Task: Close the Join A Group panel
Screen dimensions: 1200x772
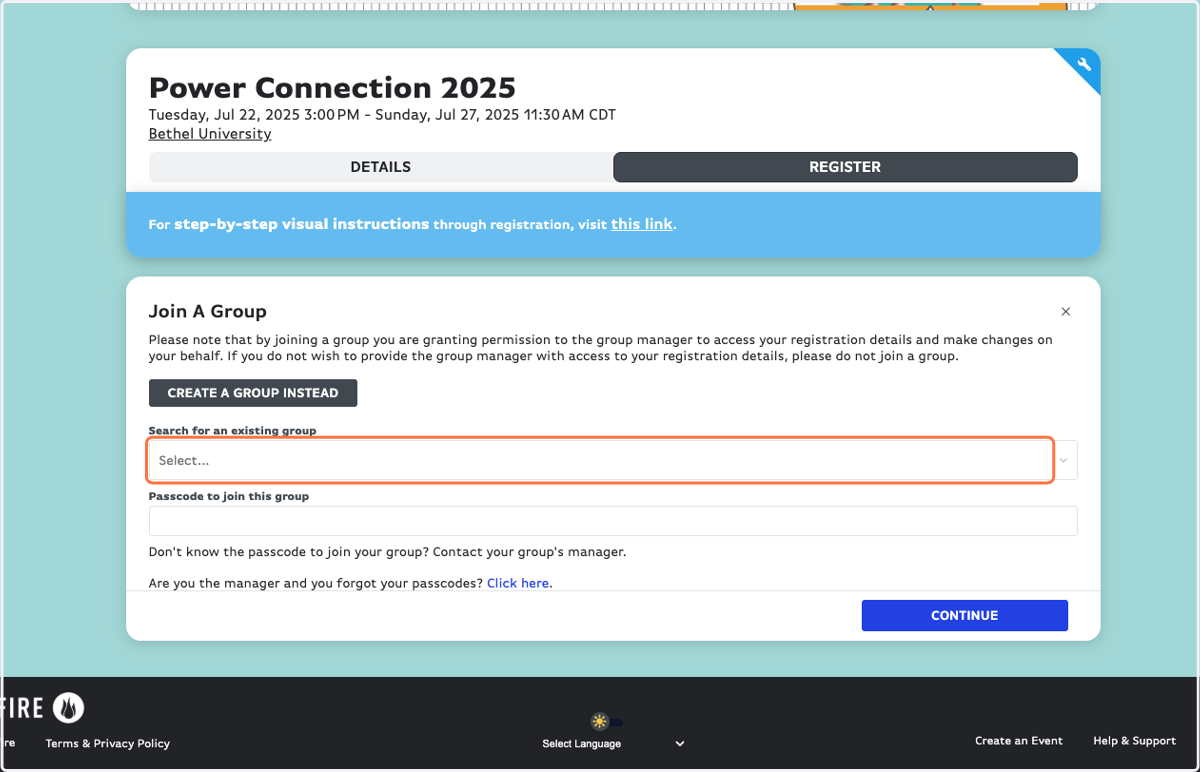Action: (x=1065, y=312)
